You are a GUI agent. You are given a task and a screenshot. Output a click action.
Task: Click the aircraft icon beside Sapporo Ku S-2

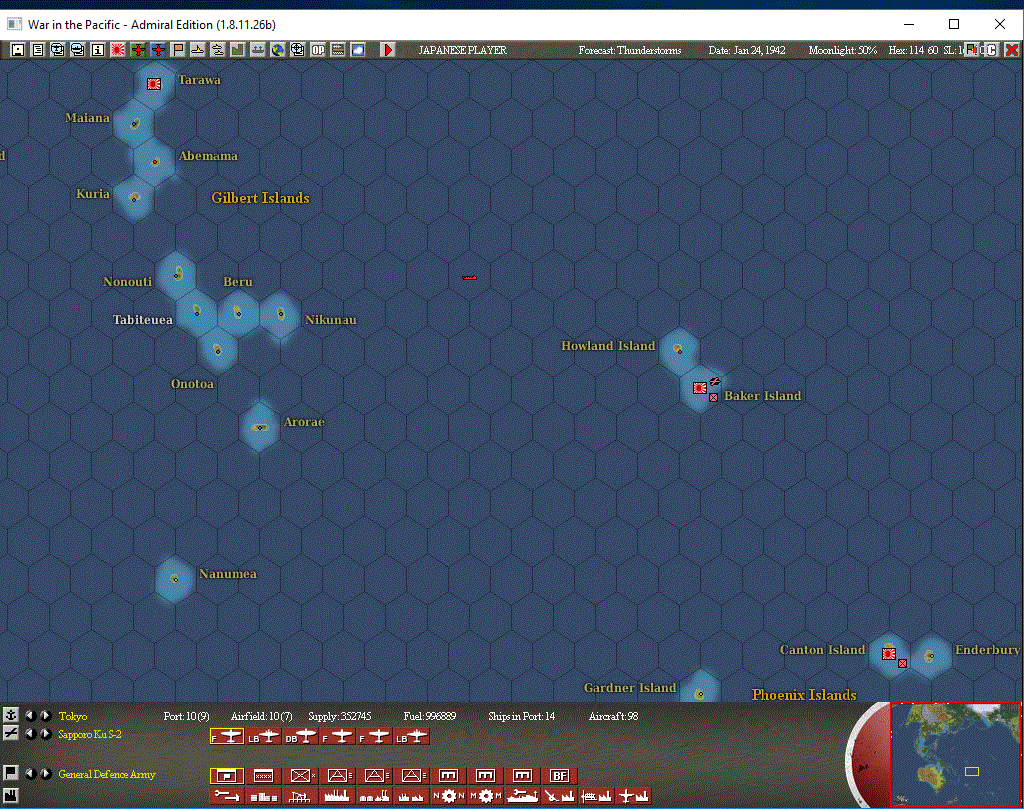tap(10, 733)
